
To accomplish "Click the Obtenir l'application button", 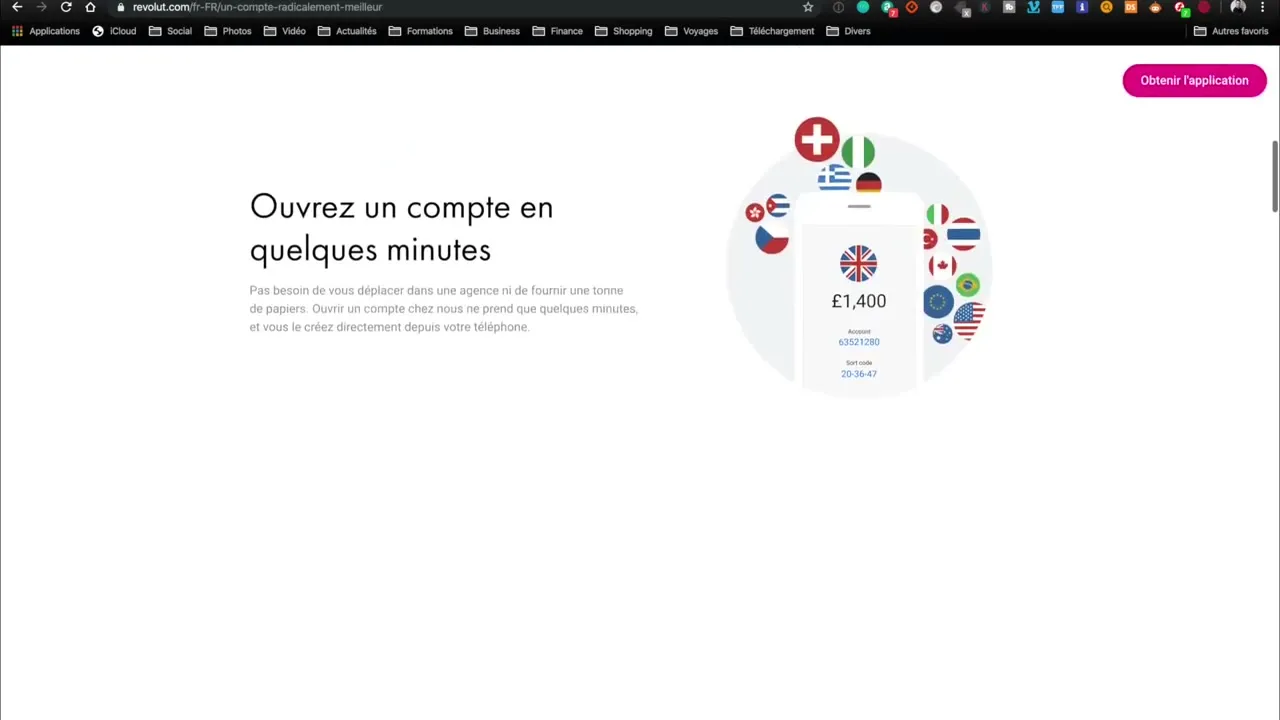I will pyautogui.click(x=1194, y=80).
